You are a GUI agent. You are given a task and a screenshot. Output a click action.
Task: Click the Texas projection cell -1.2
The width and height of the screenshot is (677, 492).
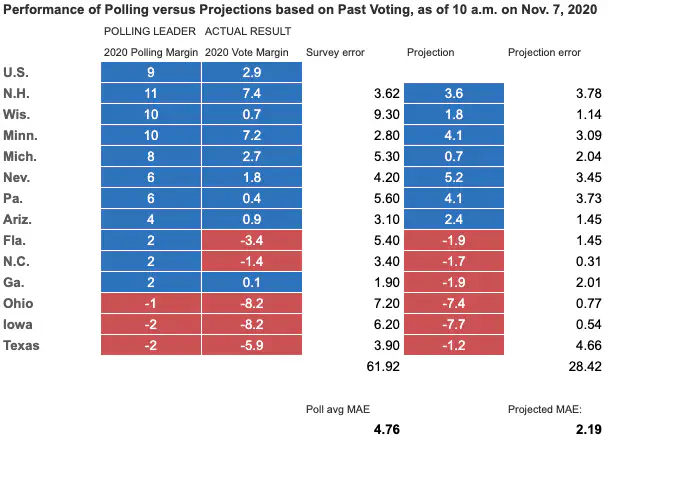pos(453,346)
